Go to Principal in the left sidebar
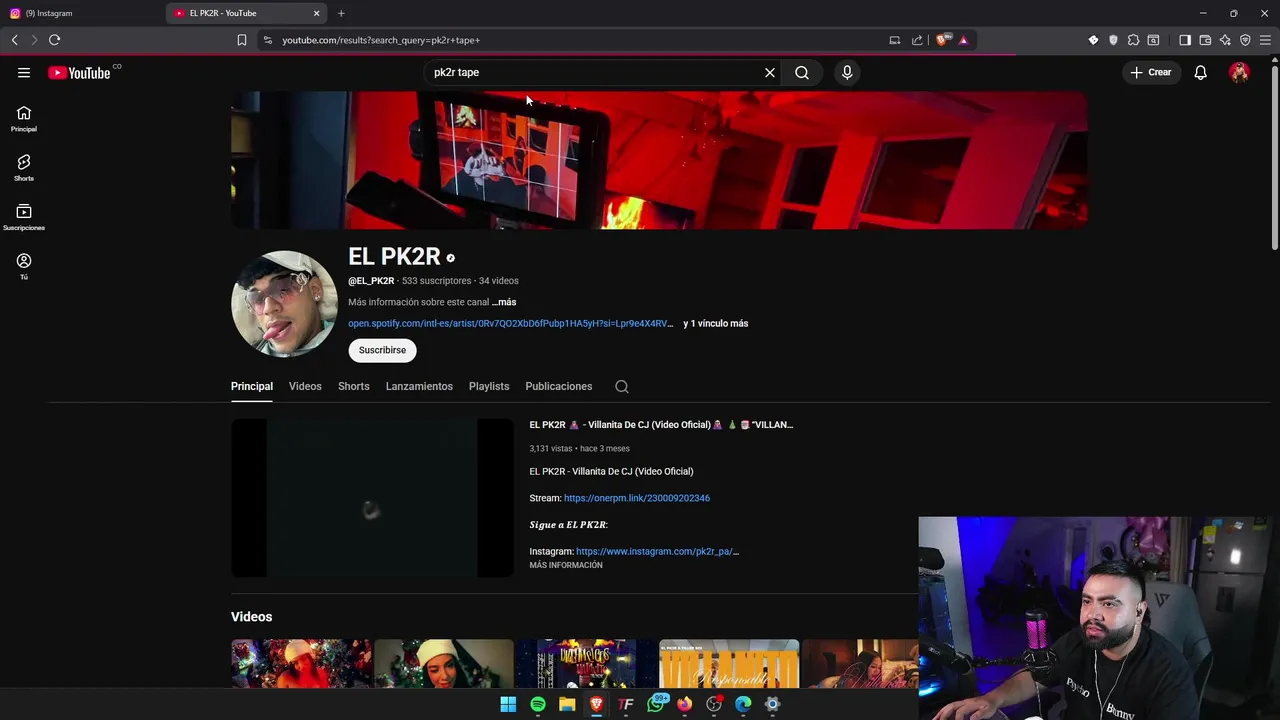This screenshot has height=720, width=1280. (24, 118)
